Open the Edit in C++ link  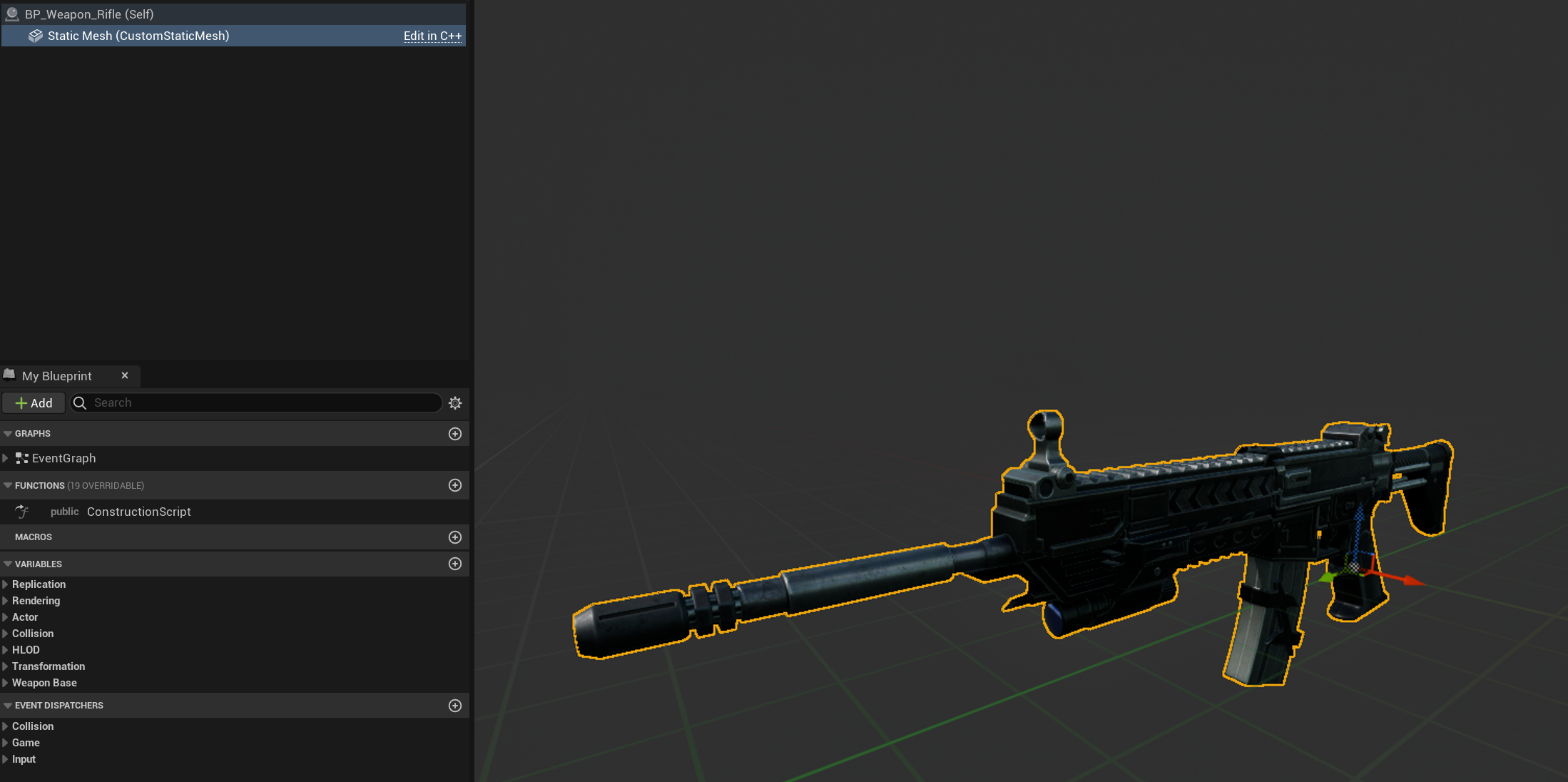[x=432, y=36]
